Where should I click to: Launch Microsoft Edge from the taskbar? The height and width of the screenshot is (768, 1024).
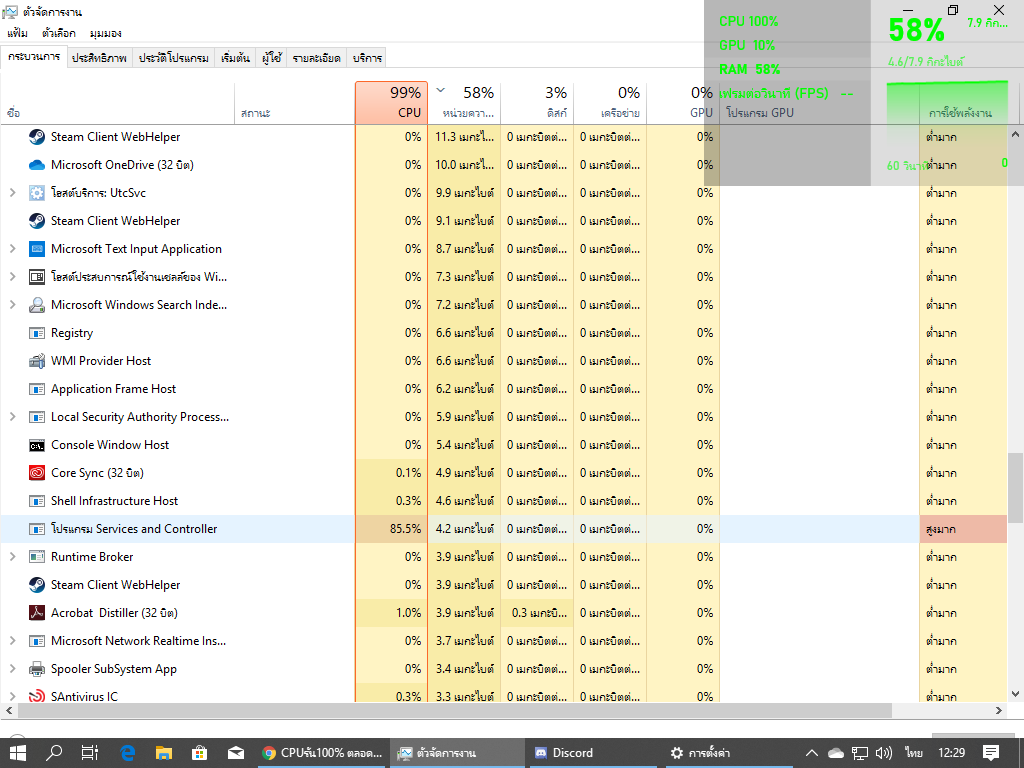pyautogui.click(x=127, y=753)
